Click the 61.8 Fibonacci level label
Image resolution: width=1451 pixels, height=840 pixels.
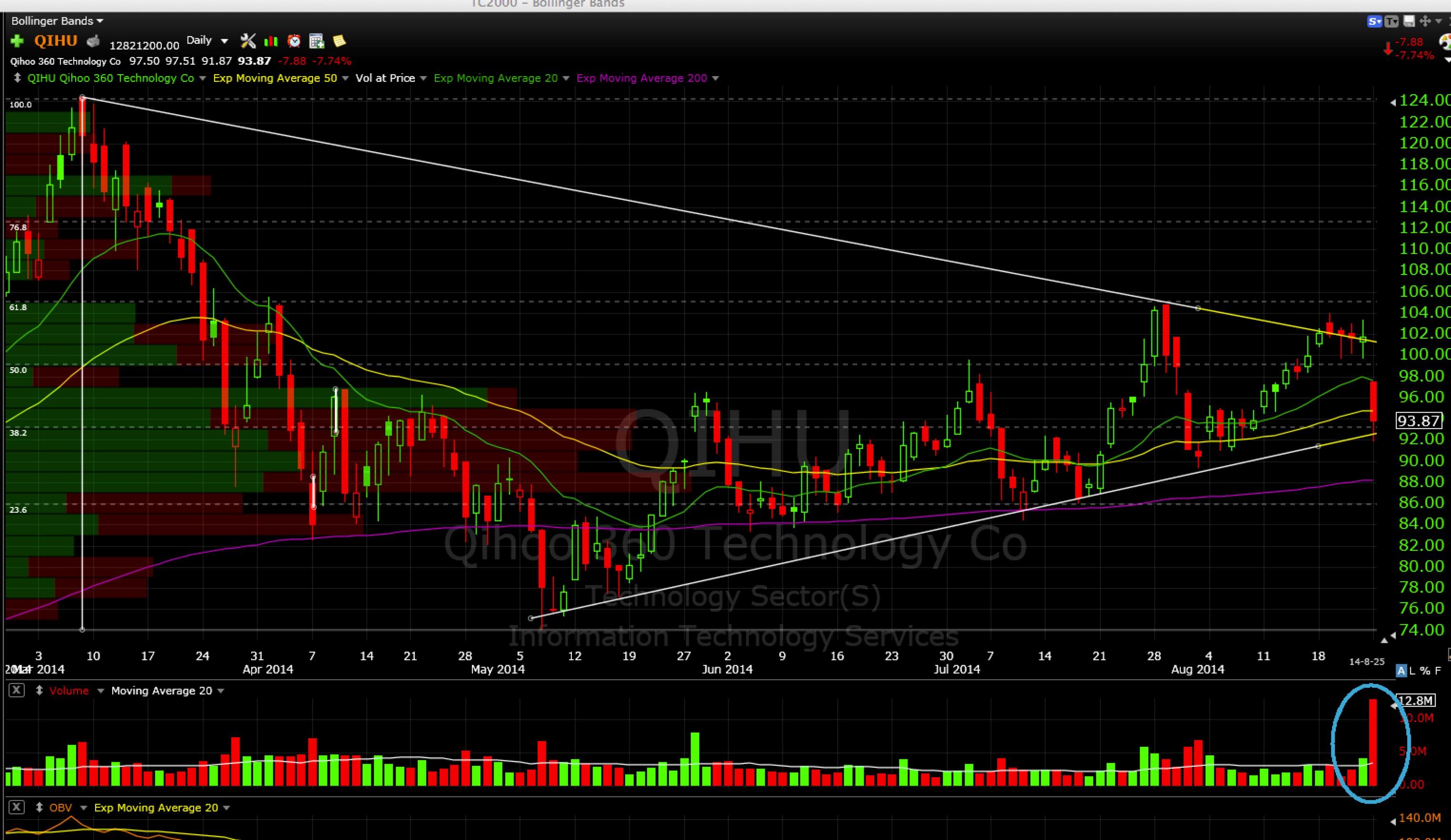coord(18,307)
